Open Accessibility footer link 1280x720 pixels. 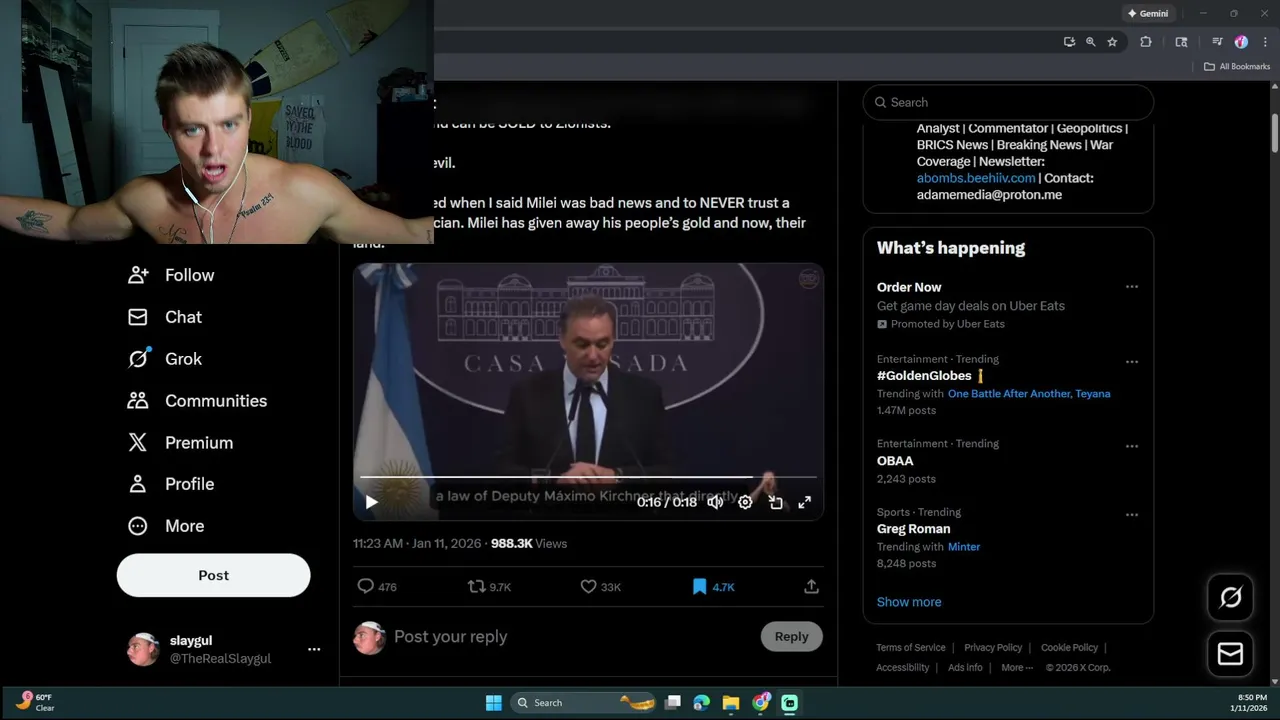coord(903,668)
